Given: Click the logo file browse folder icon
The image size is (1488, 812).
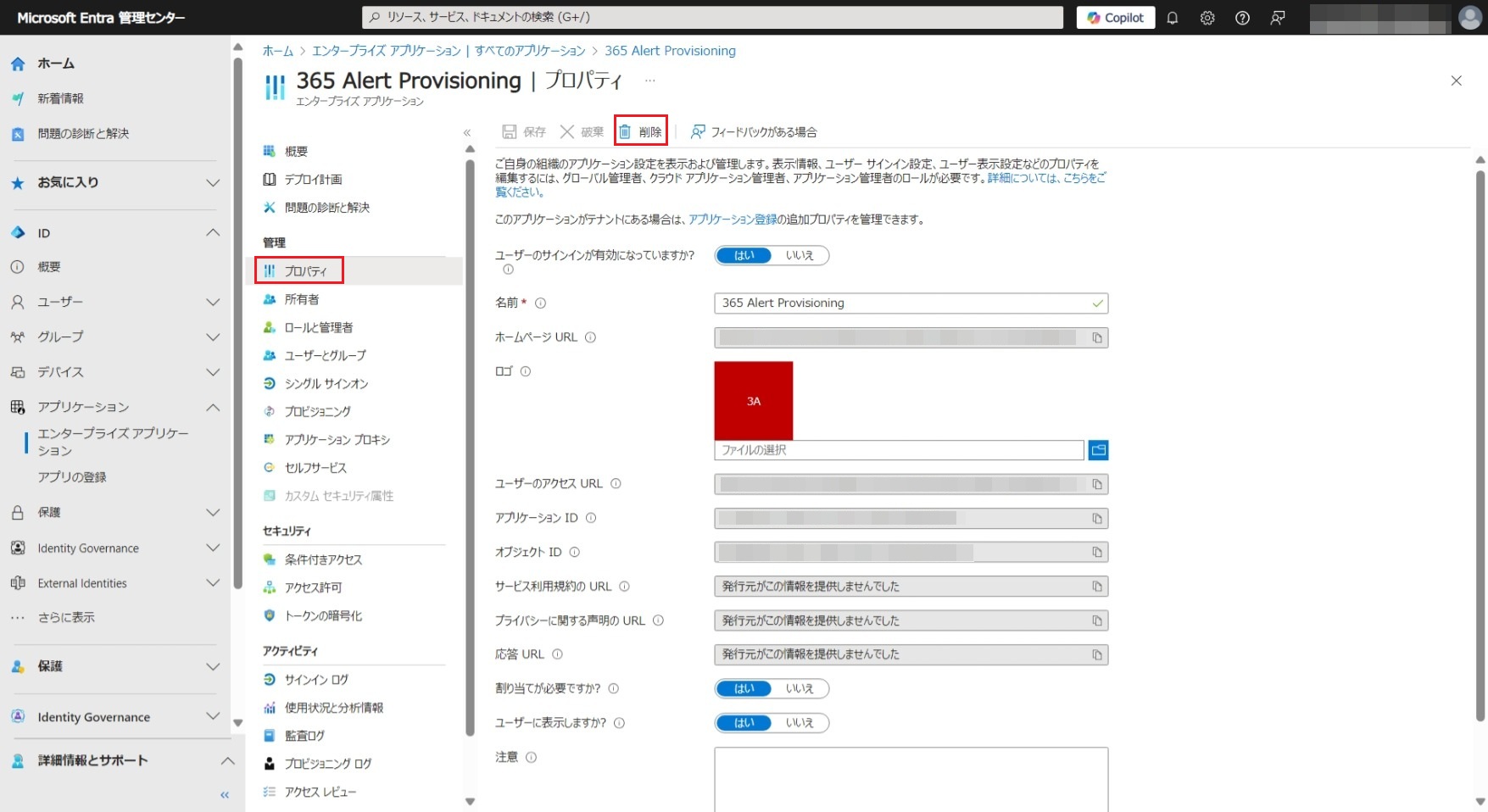Looking at the screenshot, I should pos(1098,450).
